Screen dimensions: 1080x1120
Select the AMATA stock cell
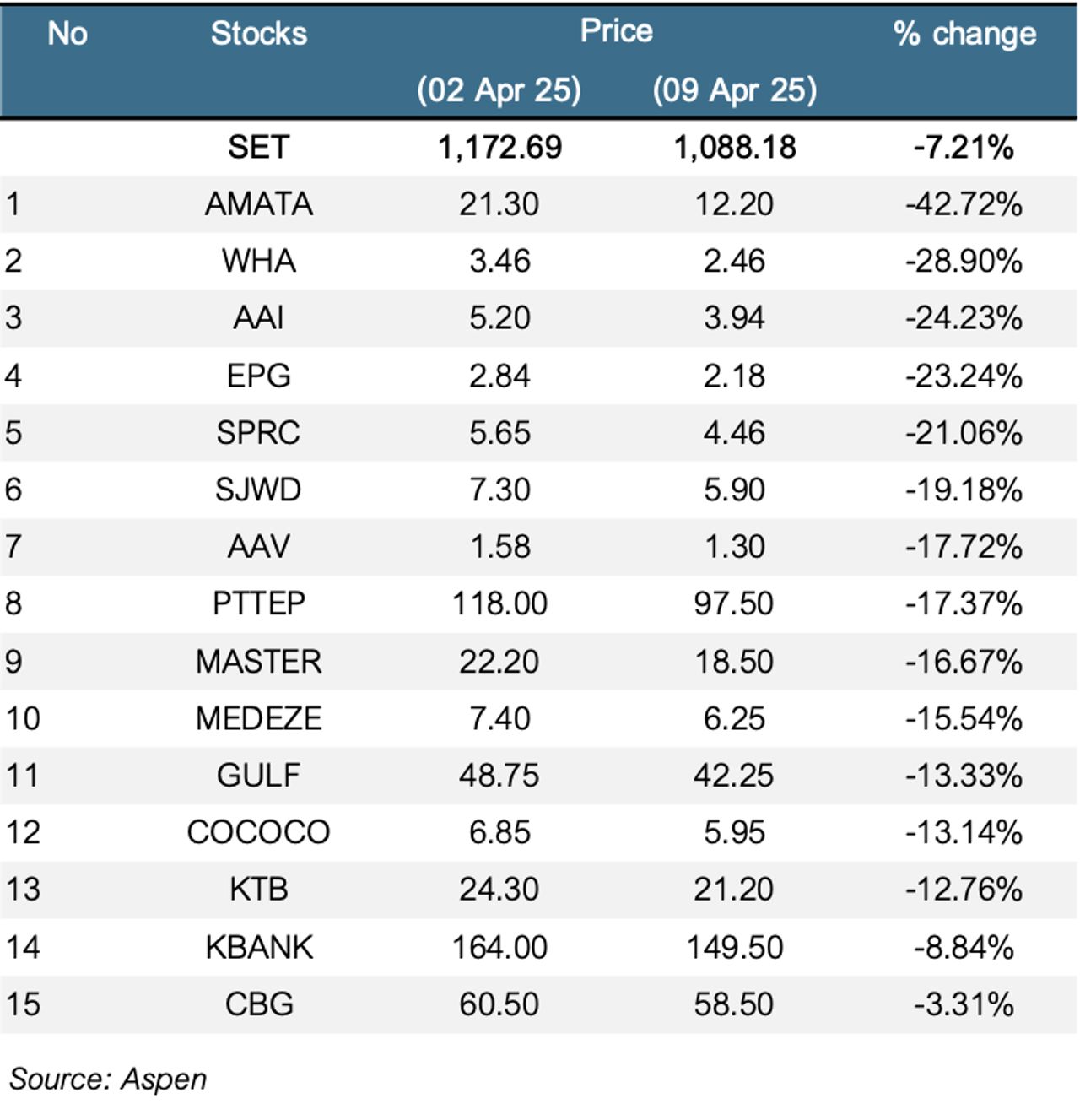coord(258,204)
